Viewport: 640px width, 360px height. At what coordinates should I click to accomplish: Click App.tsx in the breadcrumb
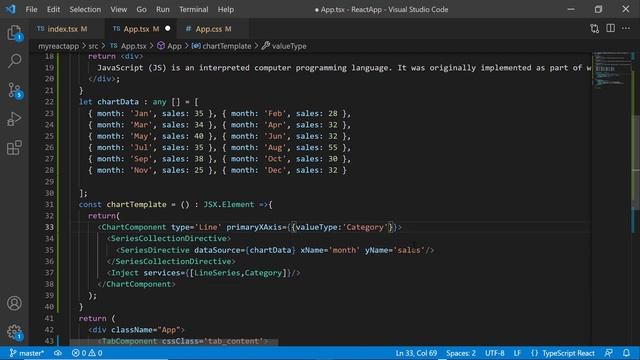coord(133,46)
